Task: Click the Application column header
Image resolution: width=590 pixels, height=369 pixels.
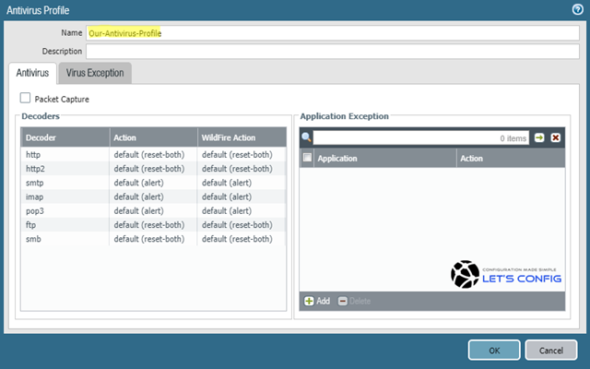Action: (385, 158)
